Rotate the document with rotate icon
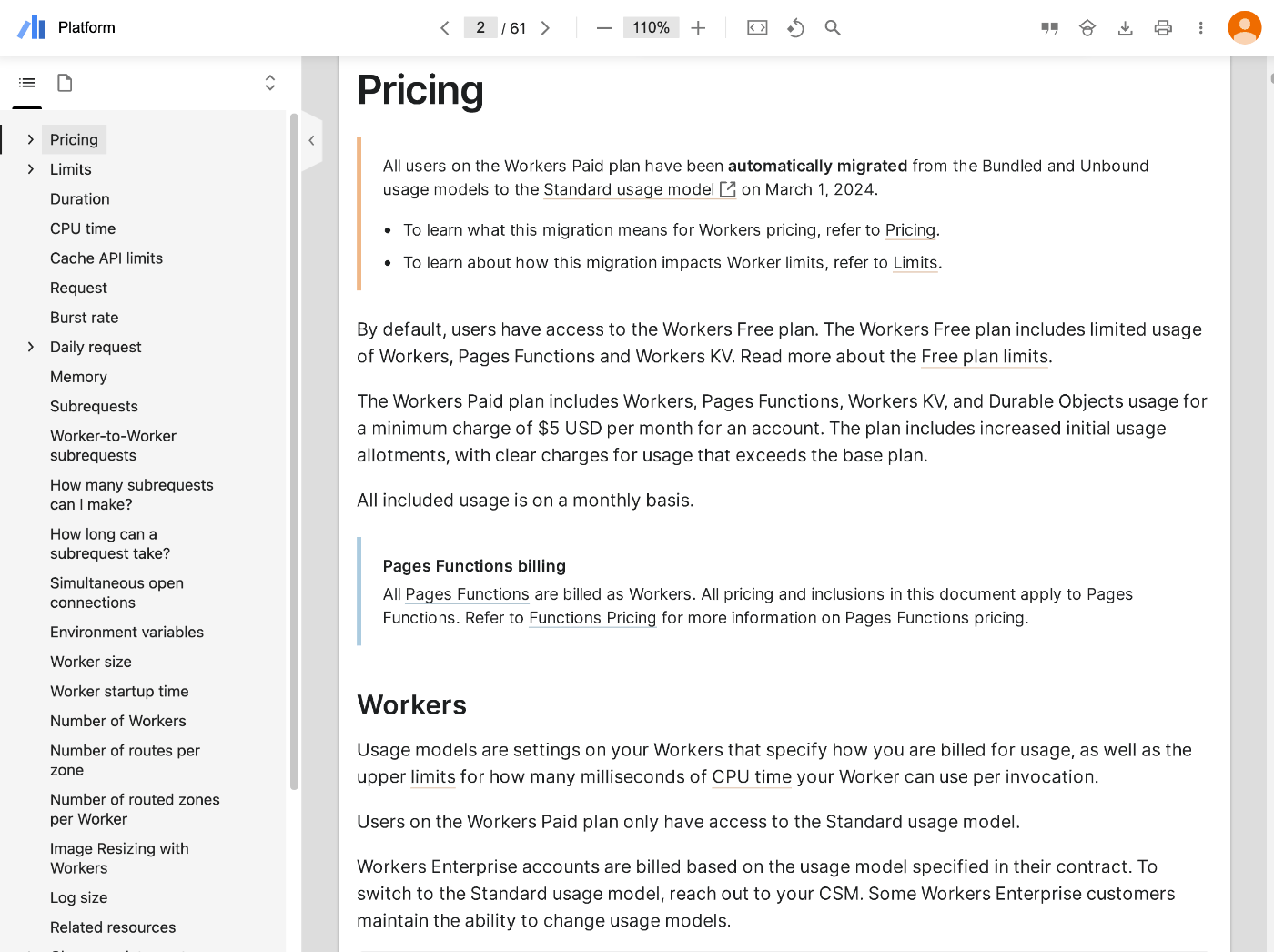Screen dimensions: 1274x952 (x=795, y=28)
